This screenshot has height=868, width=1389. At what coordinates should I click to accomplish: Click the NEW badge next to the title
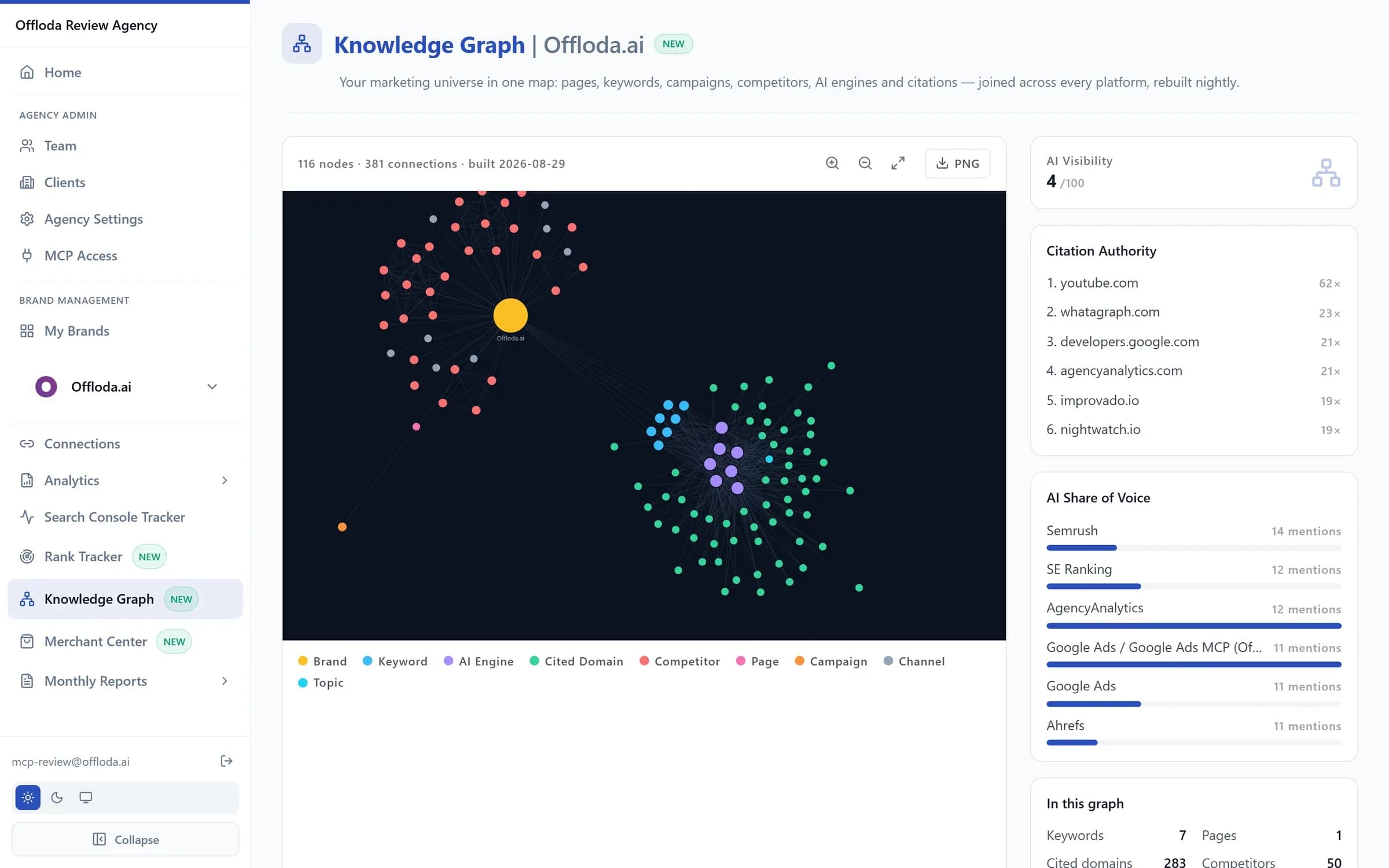click(x=673, y=44)
